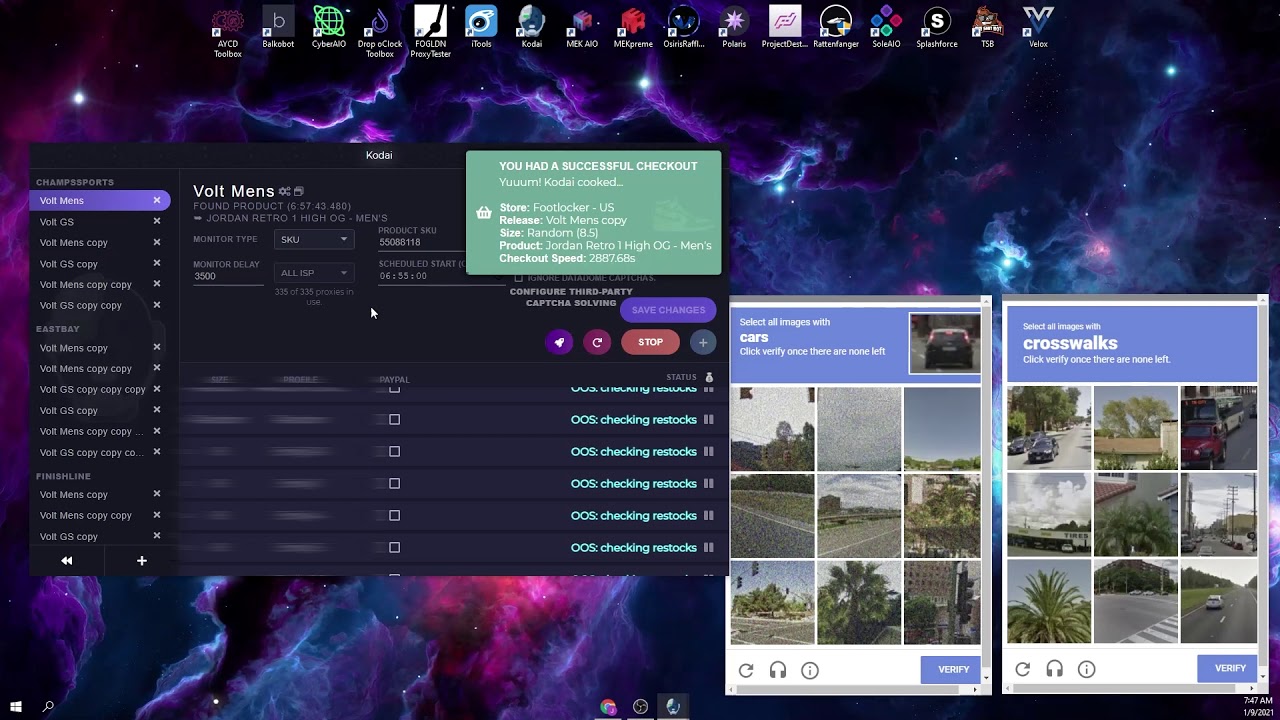
Task: Click the plus add task icon beside STOP
Action: [703, 342]
